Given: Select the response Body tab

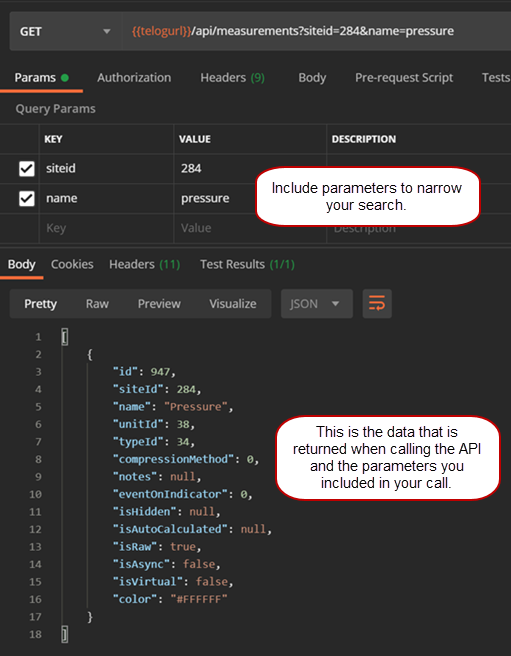Looking at the screenshot, I should click(21, 264).
